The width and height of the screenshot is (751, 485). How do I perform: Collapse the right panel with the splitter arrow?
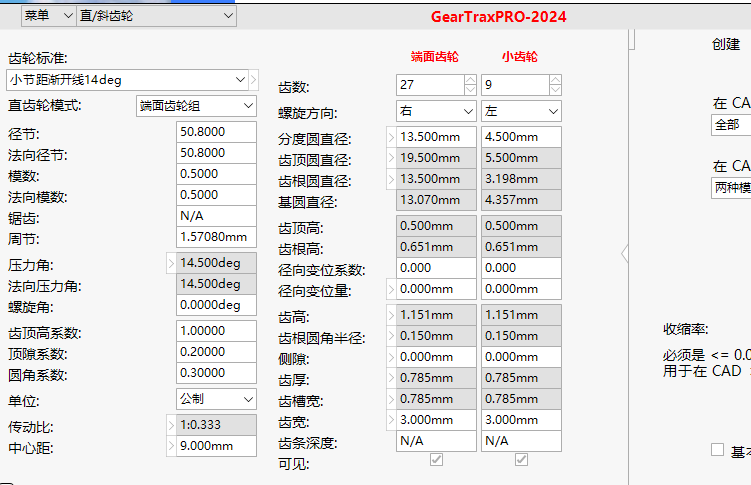pyautogui.click(x=625, y=253)
